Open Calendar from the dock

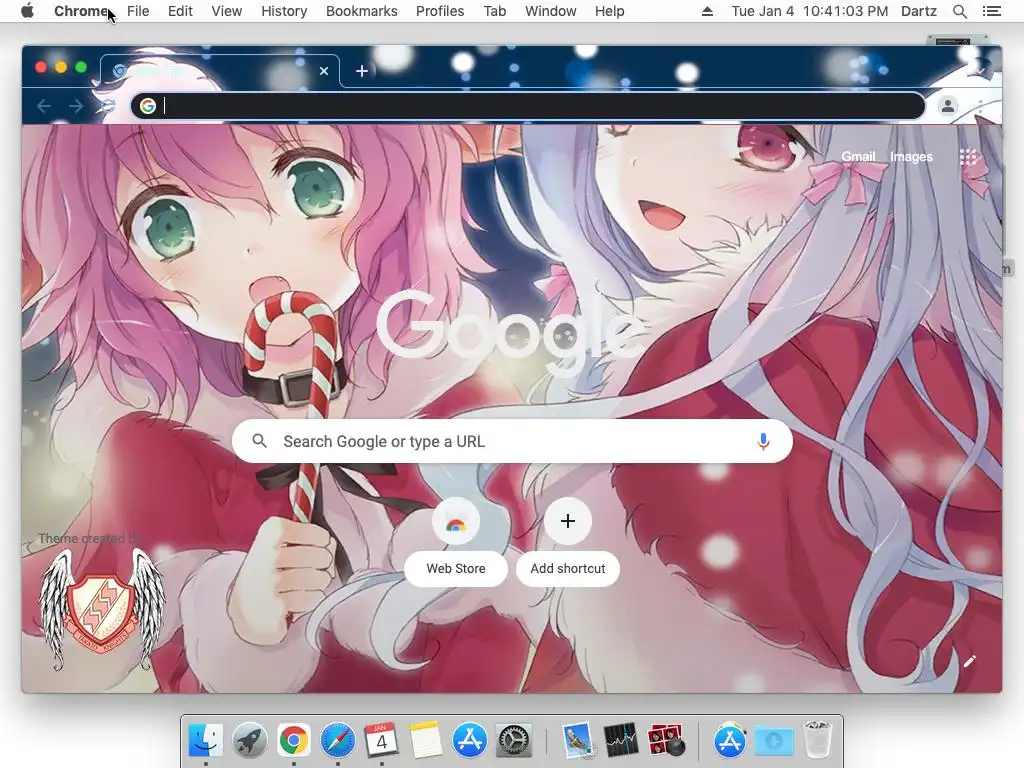coord(381,741)
